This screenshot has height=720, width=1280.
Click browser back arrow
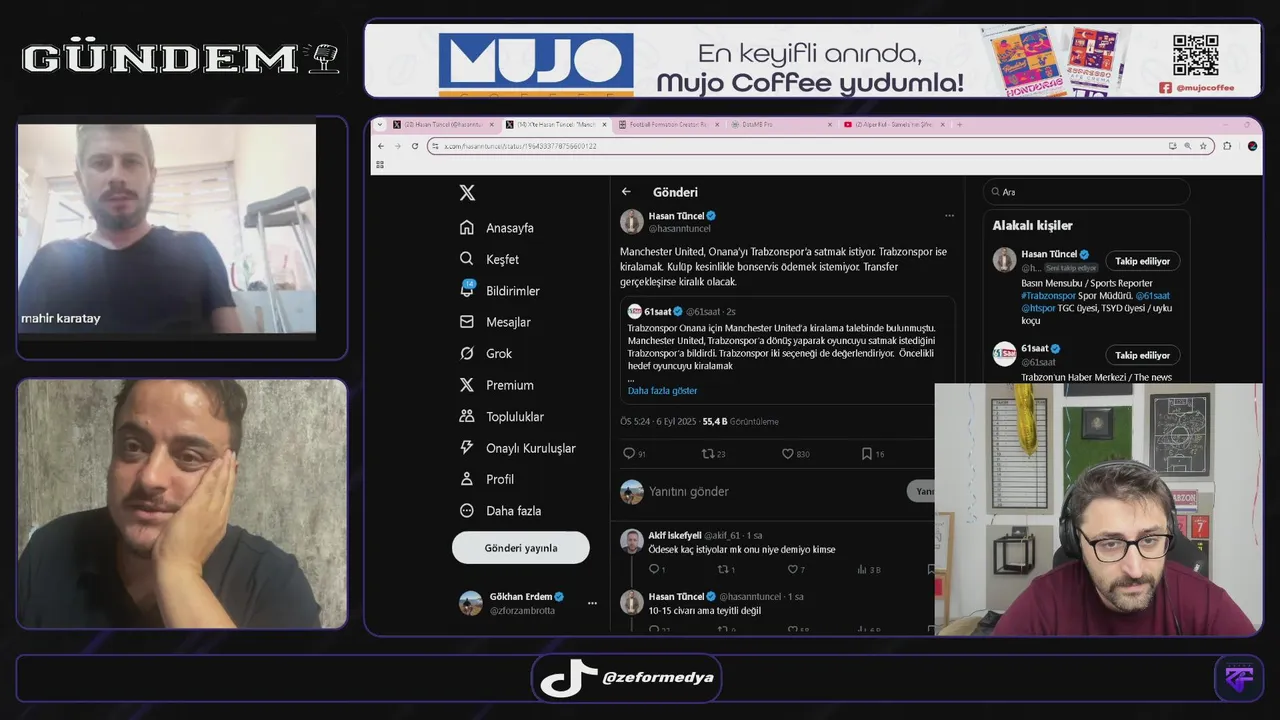(x=381, y=146)
